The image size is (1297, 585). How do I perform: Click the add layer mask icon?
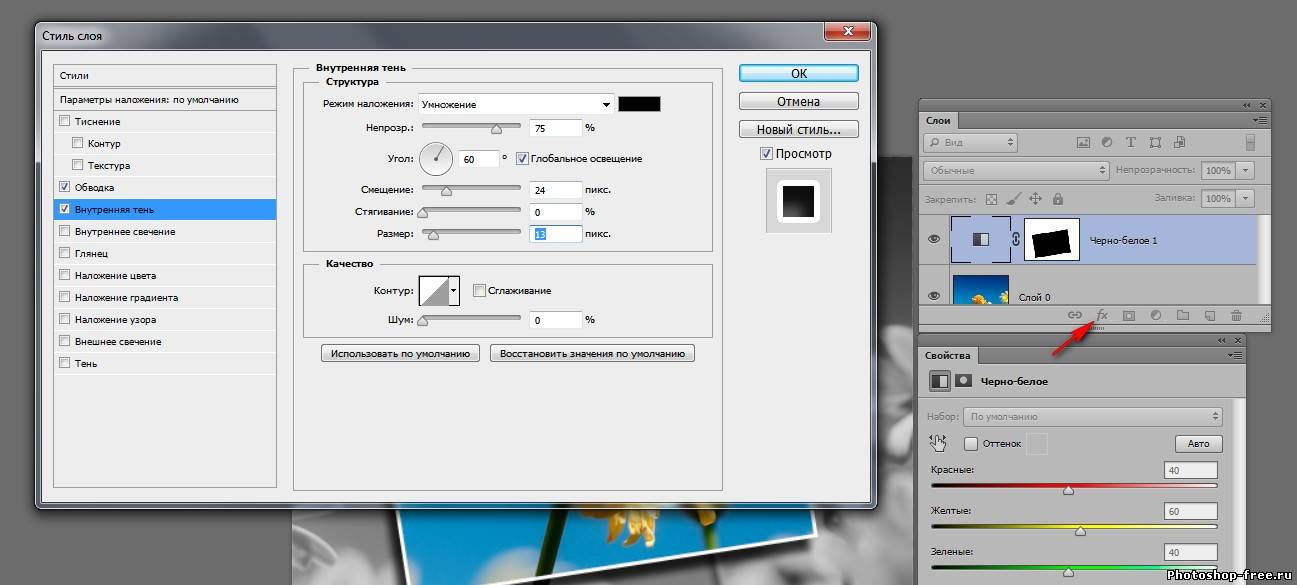1129,315
